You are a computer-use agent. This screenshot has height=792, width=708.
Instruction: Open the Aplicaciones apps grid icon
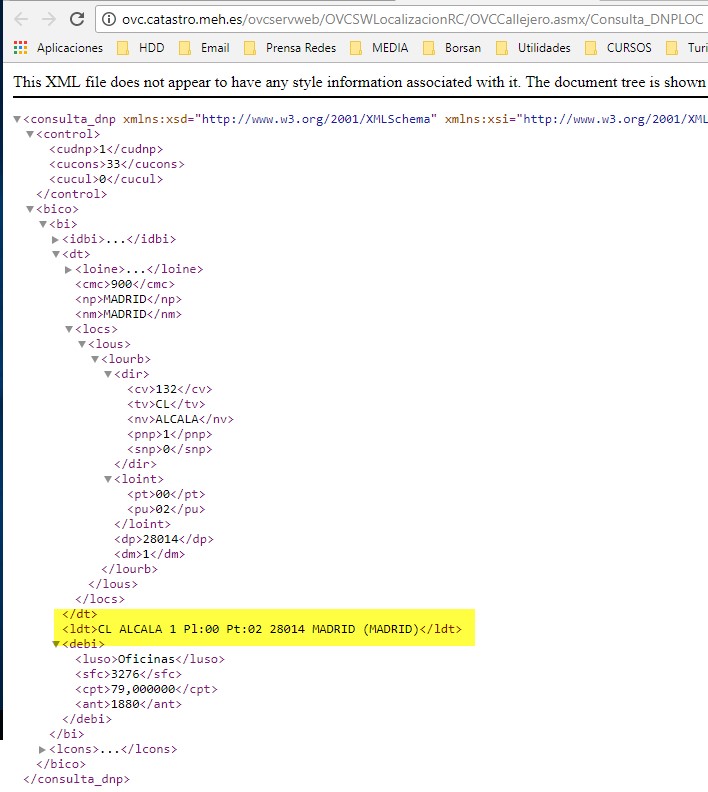[20, 47]
